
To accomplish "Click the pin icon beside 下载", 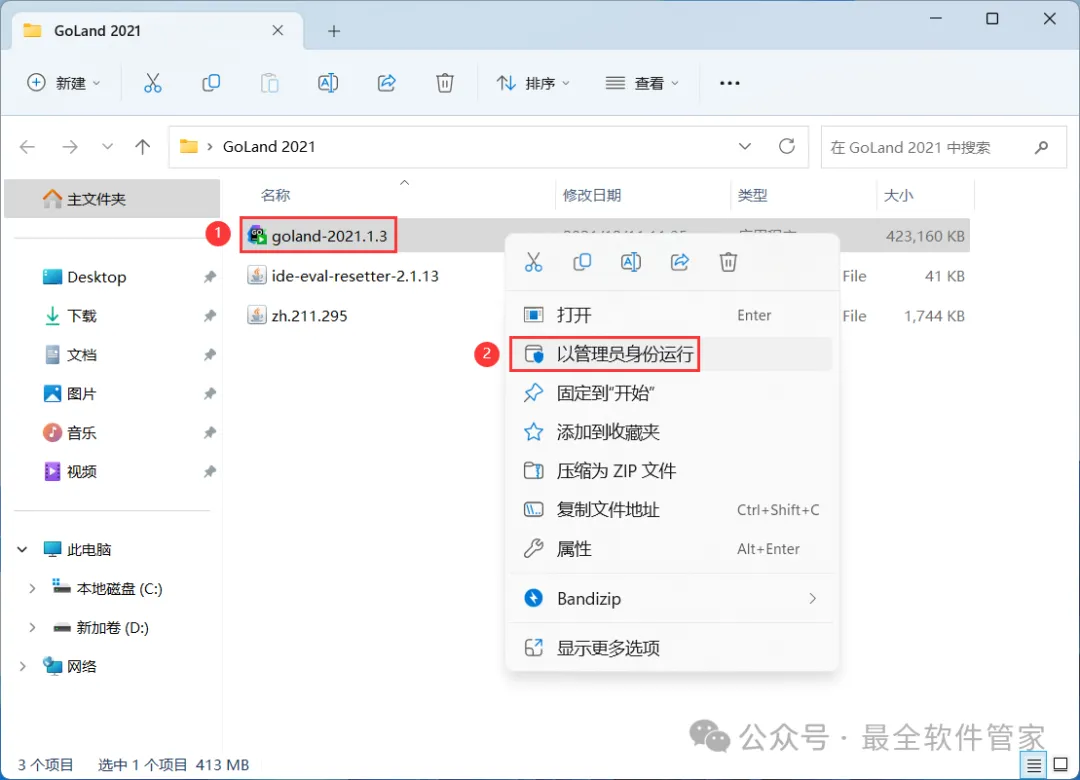I will pyautogui.click(x=209, y=316).
